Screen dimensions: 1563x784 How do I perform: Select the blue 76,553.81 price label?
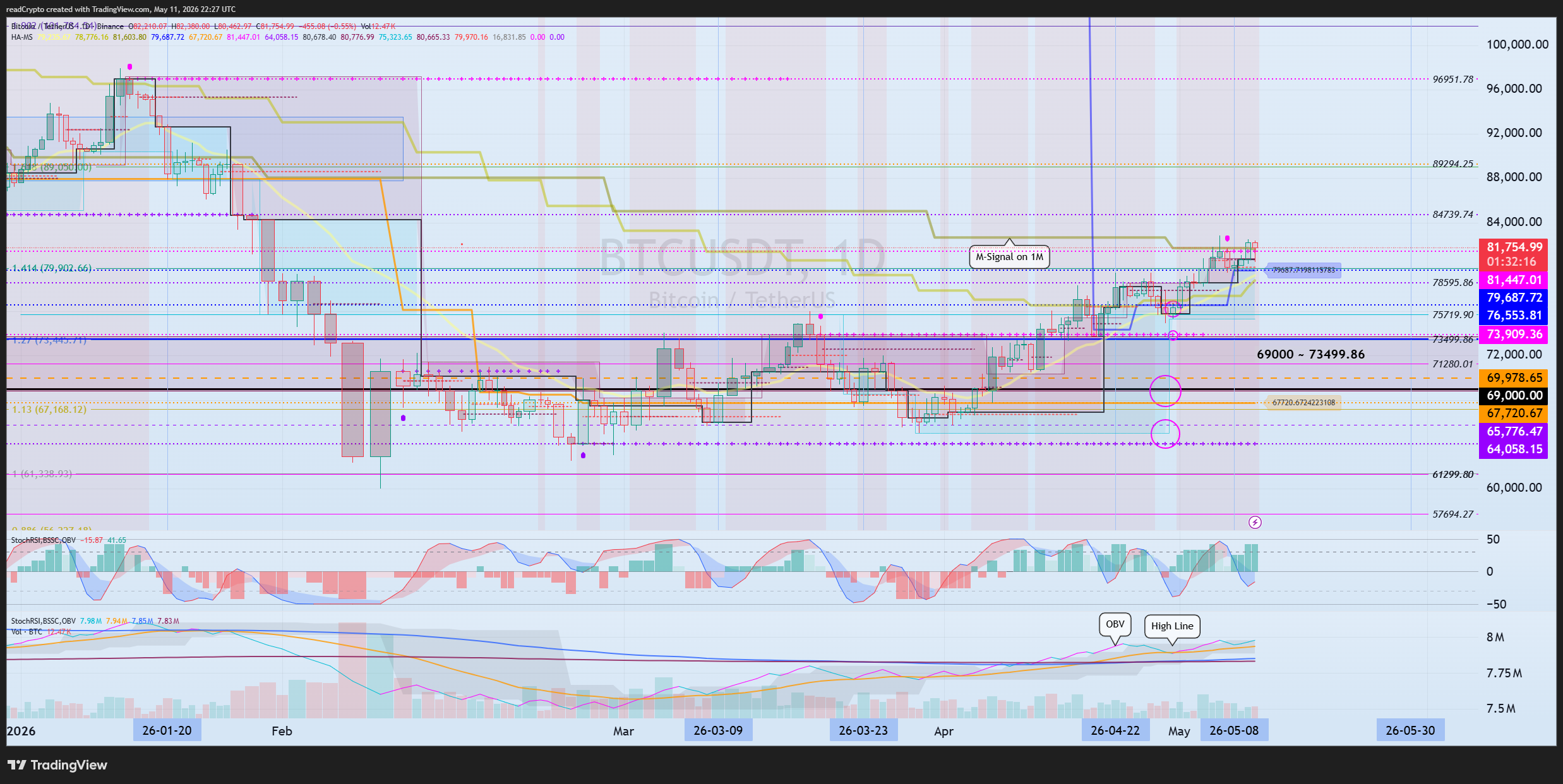pyautogui.click(x=1514, y=315)
